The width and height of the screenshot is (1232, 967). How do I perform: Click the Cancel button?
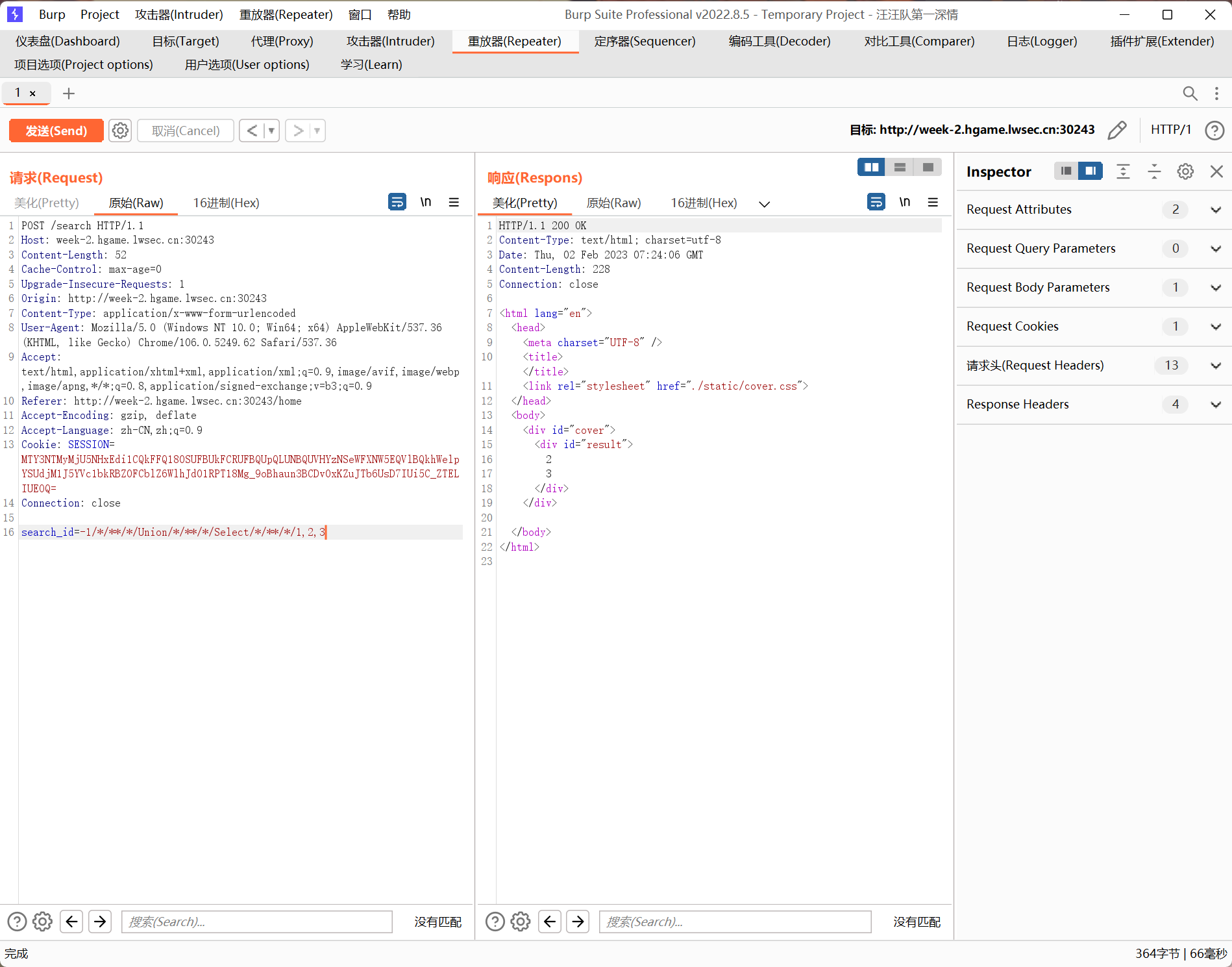[x=186, y=131]
